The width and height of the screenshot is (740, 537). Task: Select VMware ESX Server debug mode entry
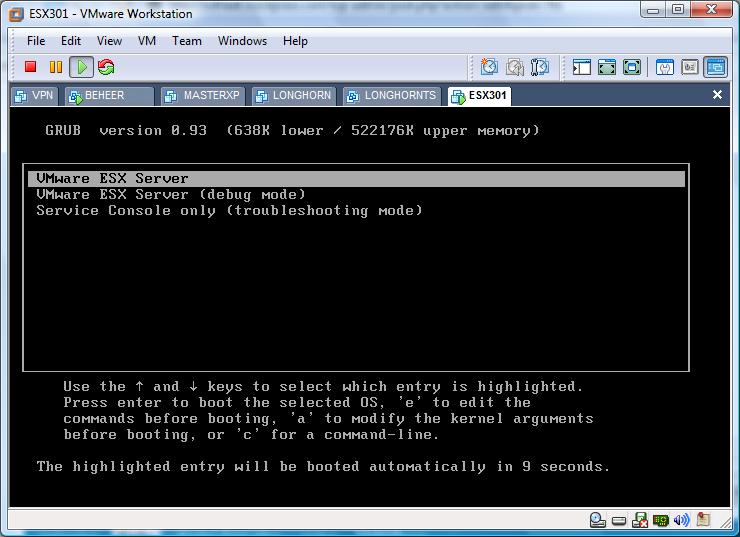(171, 195)
